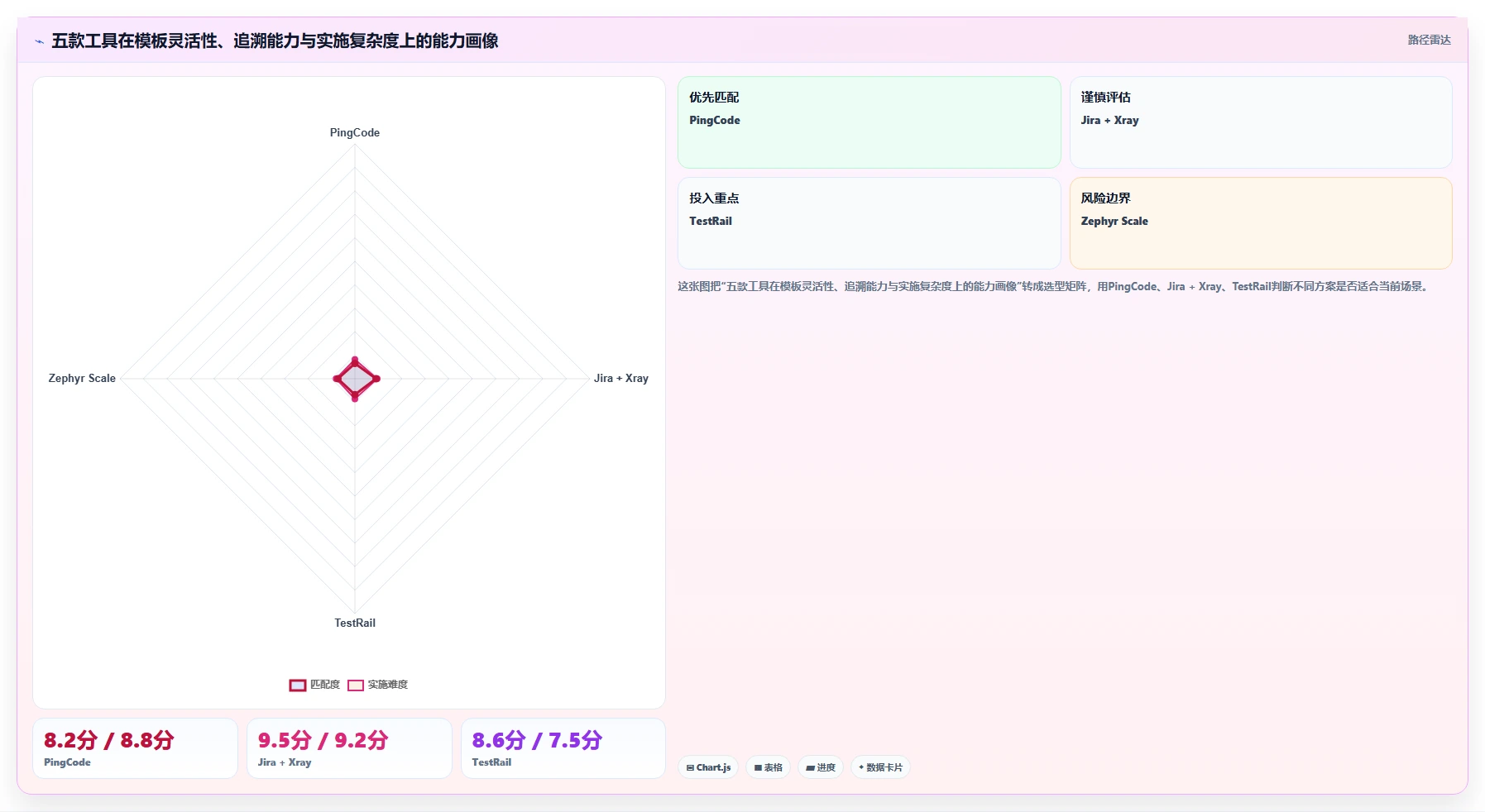
Task: Click the 进度 chip
Action: [821, 767]
